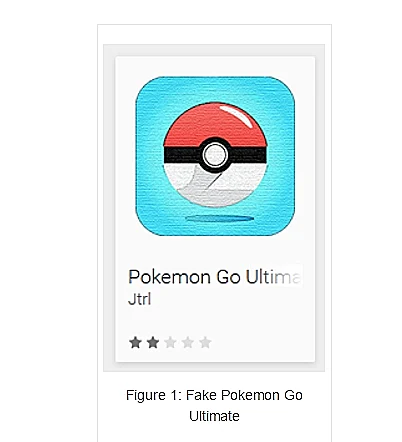Click the fourth empty rating star
The image size is (402, 442).
[x=188, y=342]
